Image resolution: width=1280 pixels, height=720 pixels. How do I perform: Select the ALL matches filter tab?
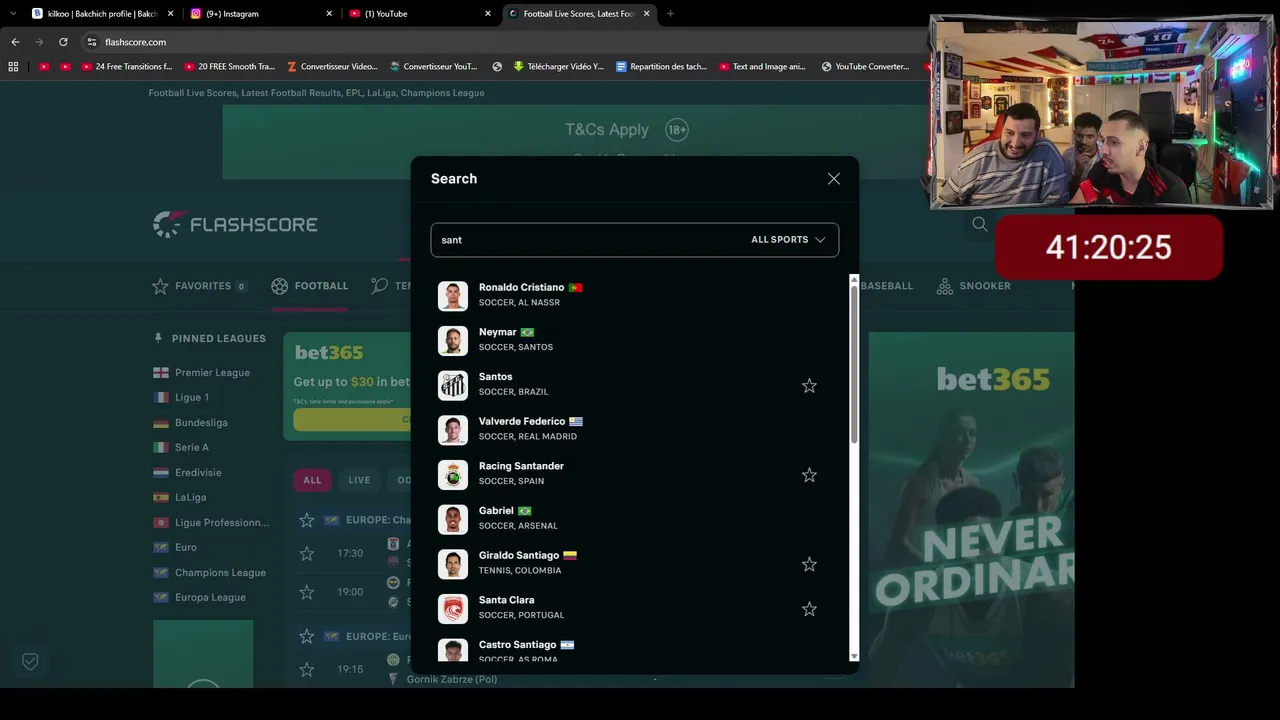click(x=312, y=480)
